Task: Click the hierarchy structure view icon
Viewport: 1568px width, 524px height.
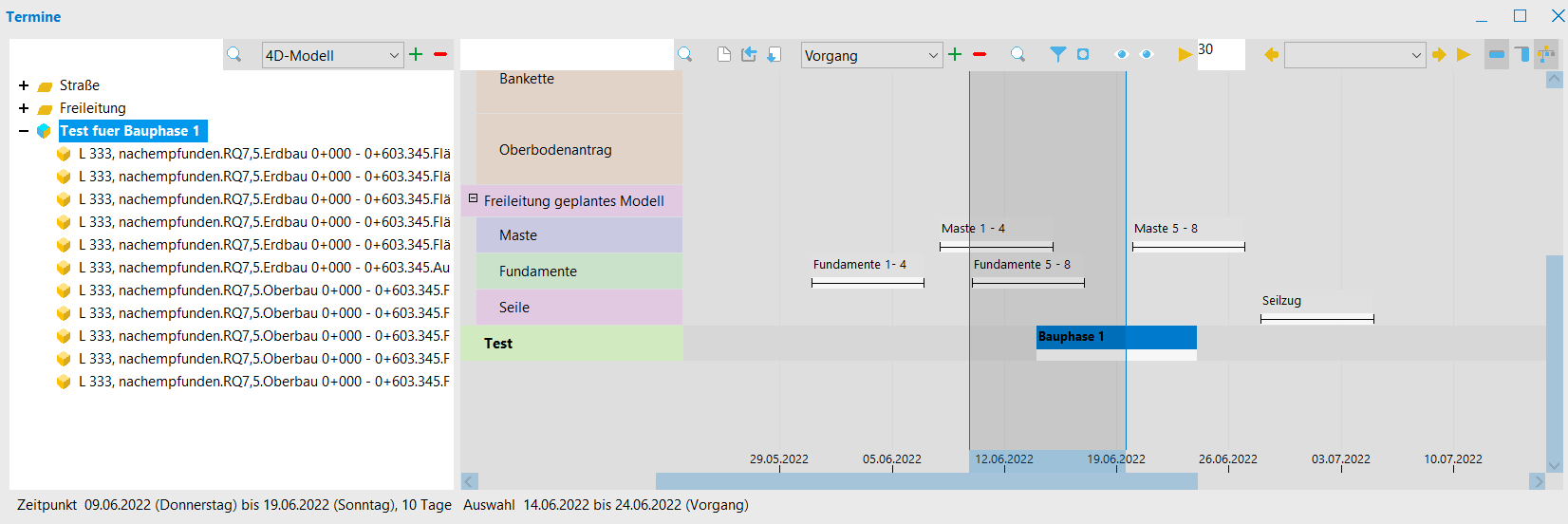Action: click(1546, 54)
